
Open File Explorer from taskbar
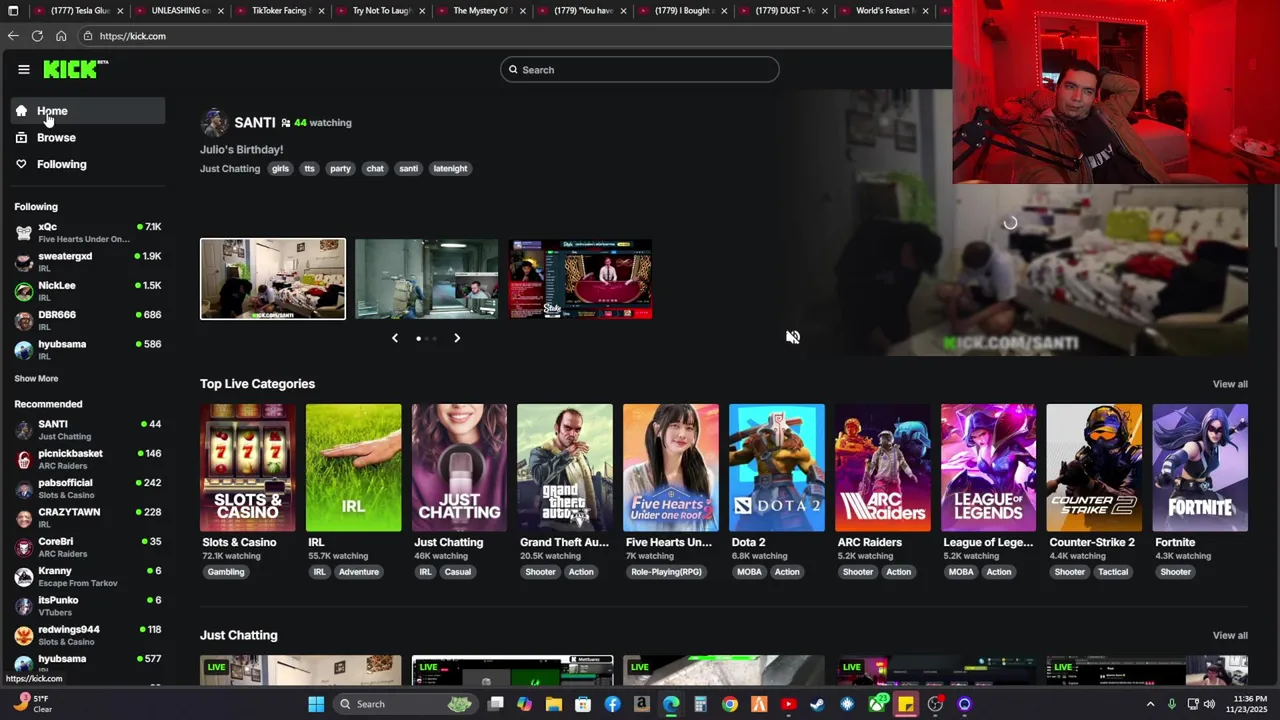[554, 704]
